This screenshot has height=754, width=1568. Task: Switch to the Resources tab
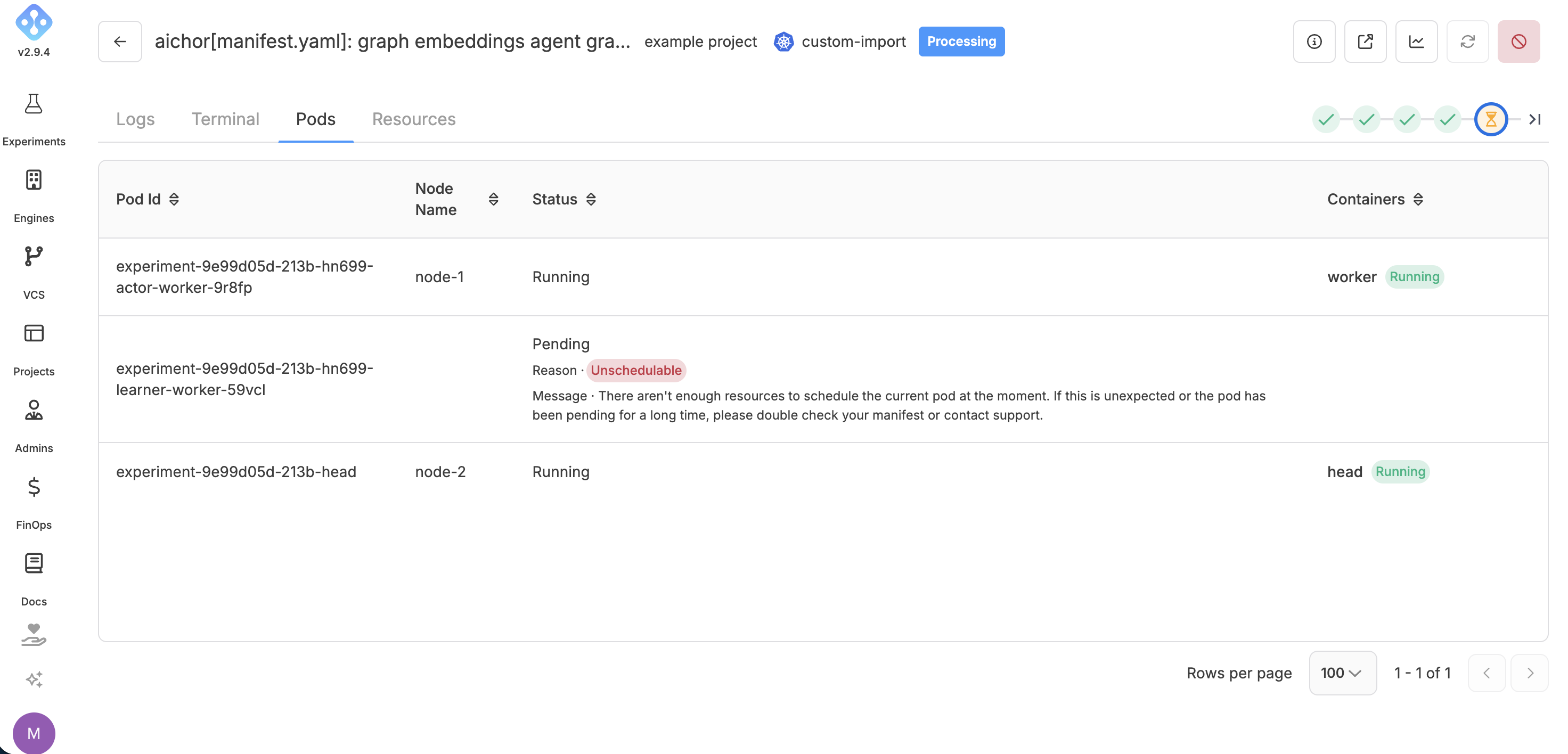[414, 119]
